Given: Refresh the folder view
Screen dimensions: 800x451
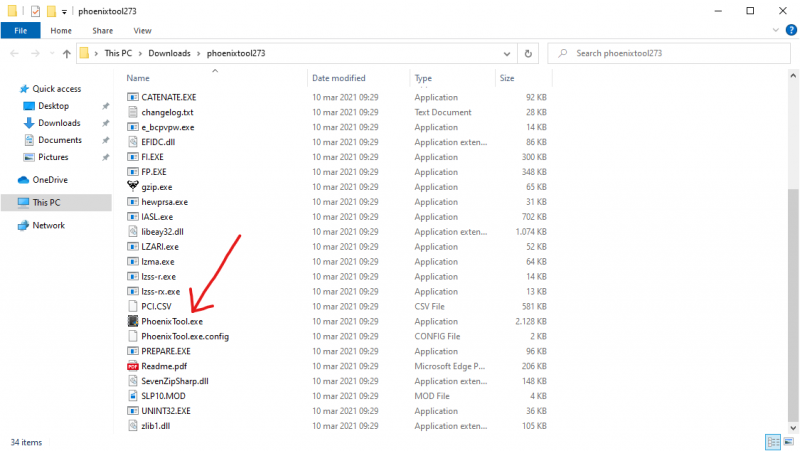Looking at the screenshot, I should 528,53.
